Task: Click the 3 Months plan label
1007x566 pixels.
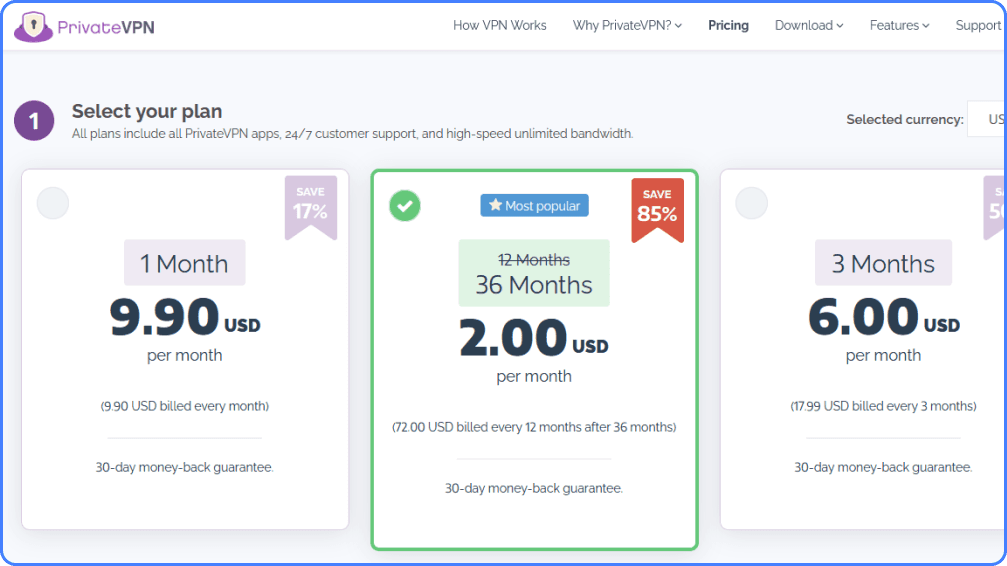Action: tap(883, 263)
